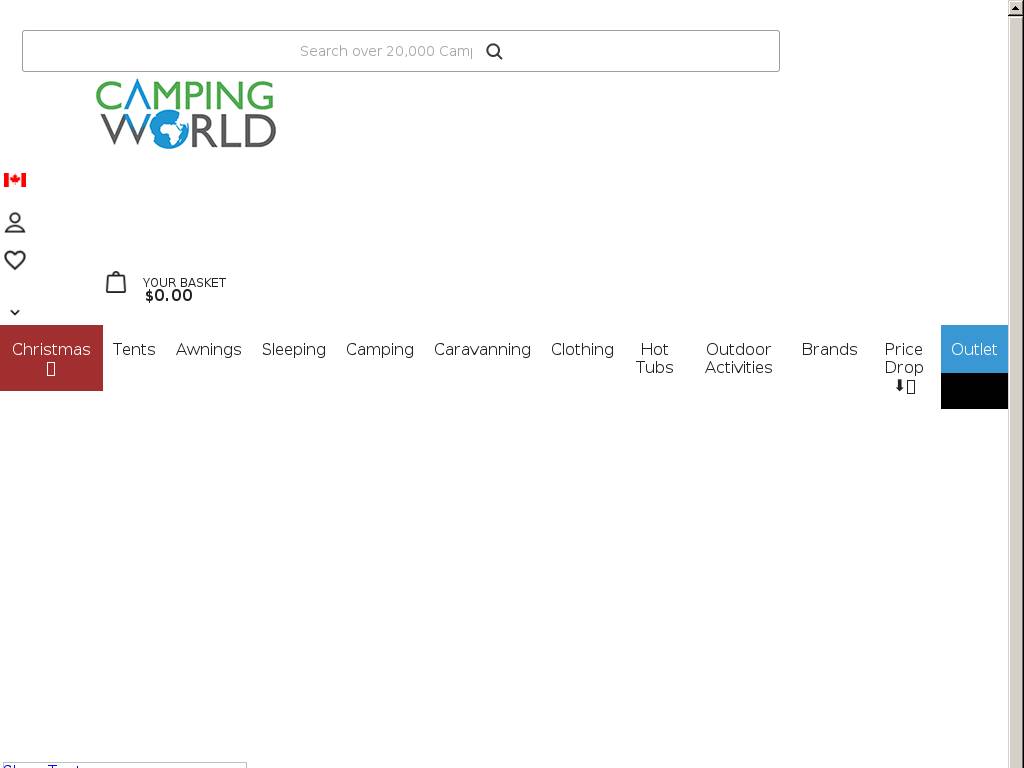Focus the product search input field
Screen dimensions: 1024x768
[385, 51]
